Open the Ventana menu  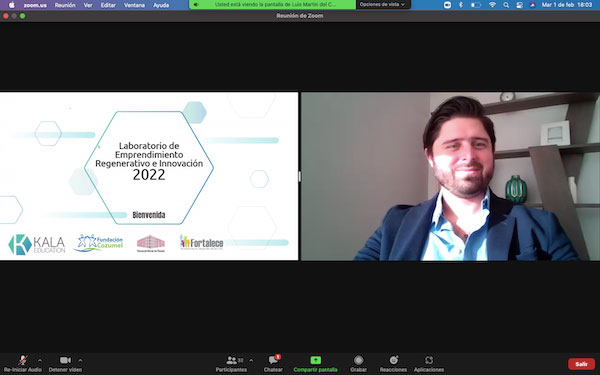134,5
